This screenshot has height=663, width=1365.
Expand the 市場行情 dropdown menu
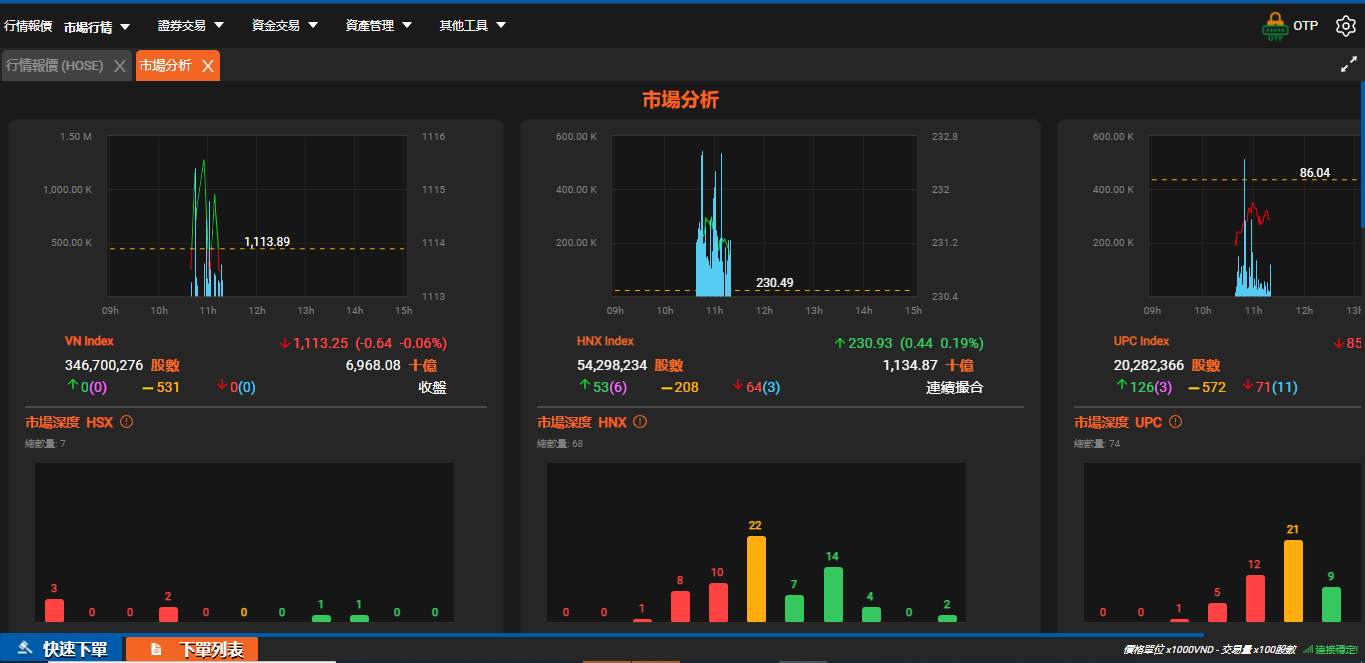(x=97, y=27)
